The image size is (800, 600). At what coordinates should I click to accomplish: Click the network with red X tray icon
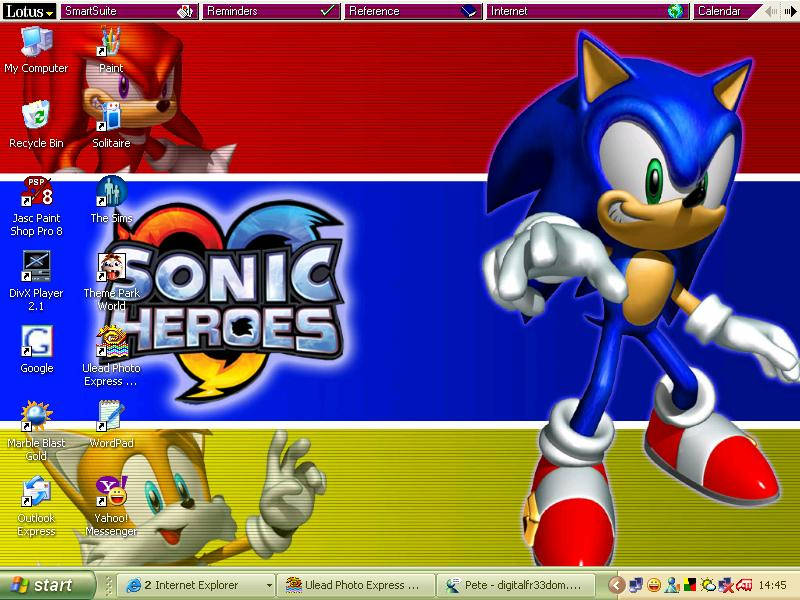click(726, 585)
